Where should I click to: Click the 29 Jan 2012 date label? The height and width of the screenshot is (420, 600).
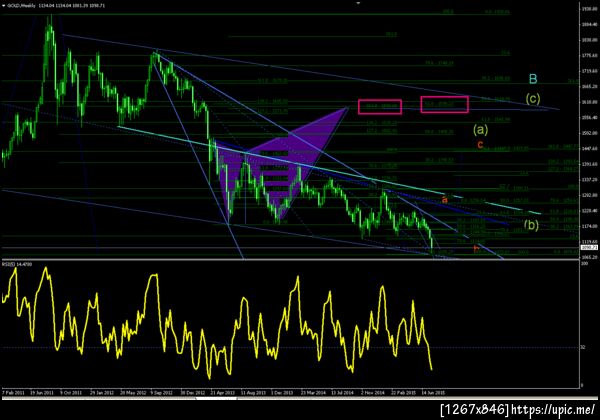[x=102, y=392]
